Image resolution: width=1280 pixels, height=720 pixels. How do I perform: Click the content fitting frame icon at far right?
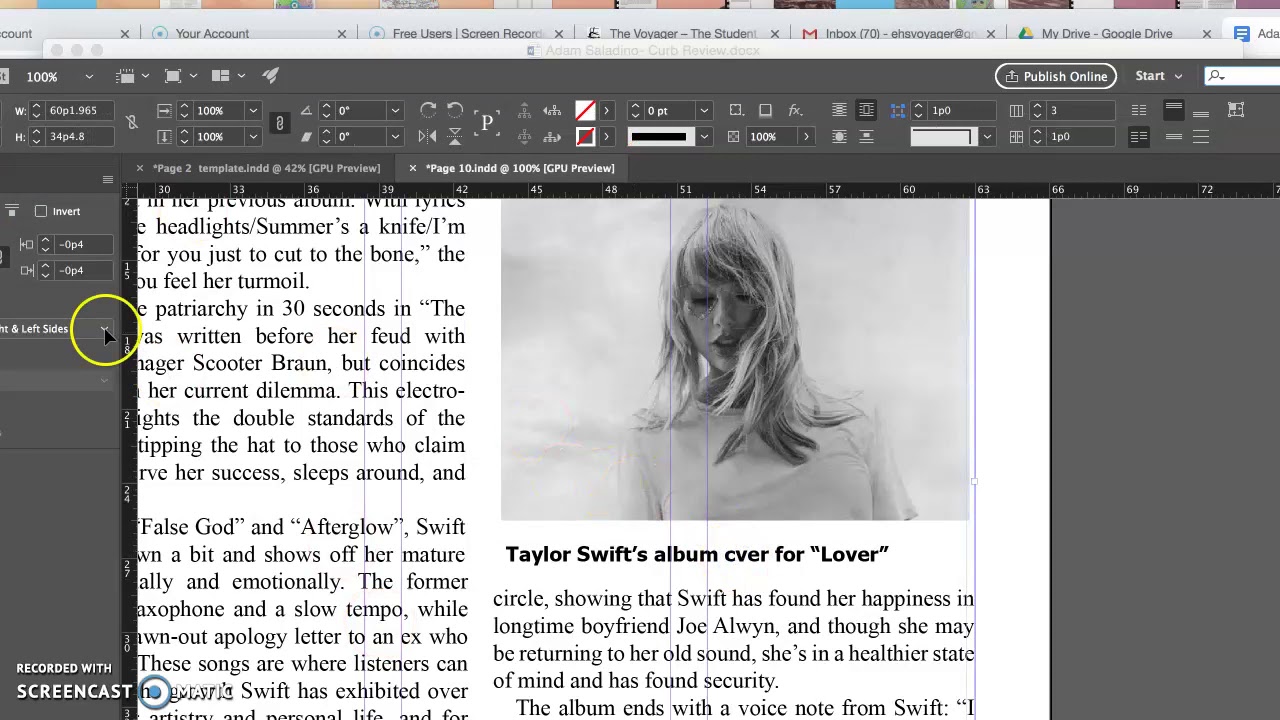[1236, 110]
